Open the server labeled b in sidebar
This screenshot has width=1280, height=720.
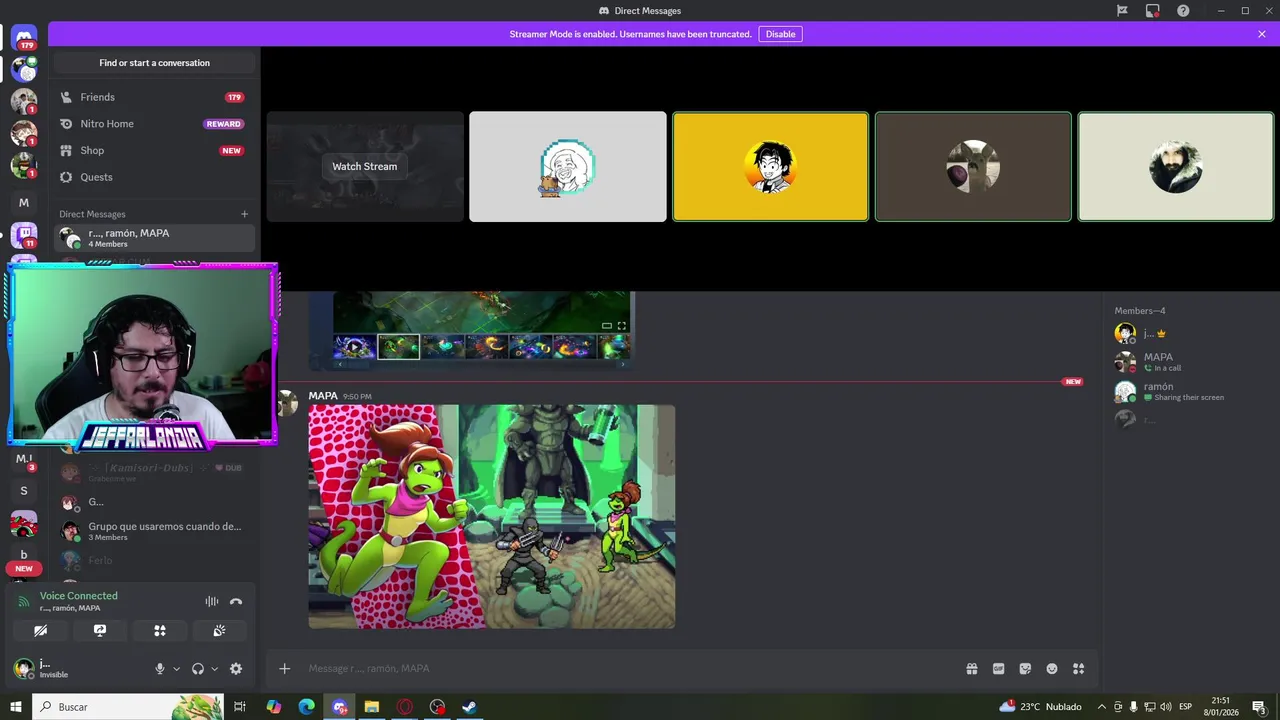click(x=24, y=555)
